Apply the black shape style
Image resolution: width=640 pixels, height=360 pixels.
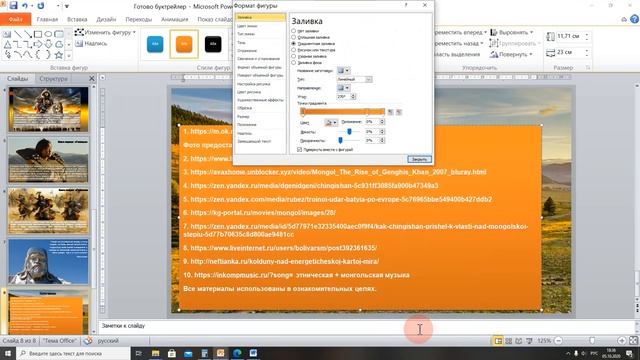[213, 44]
